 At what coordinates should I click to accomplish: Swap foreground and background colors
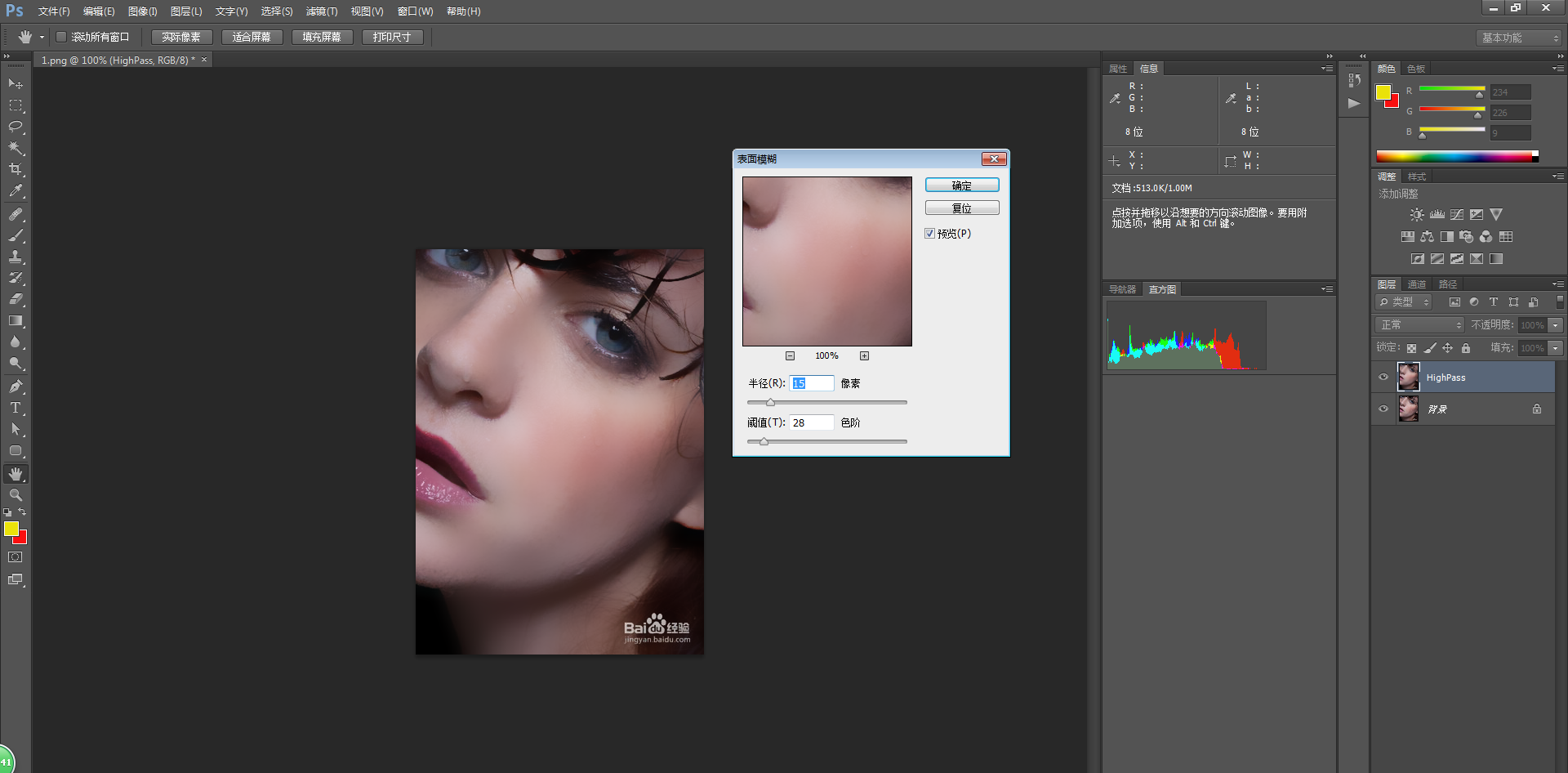coord(22,512)
